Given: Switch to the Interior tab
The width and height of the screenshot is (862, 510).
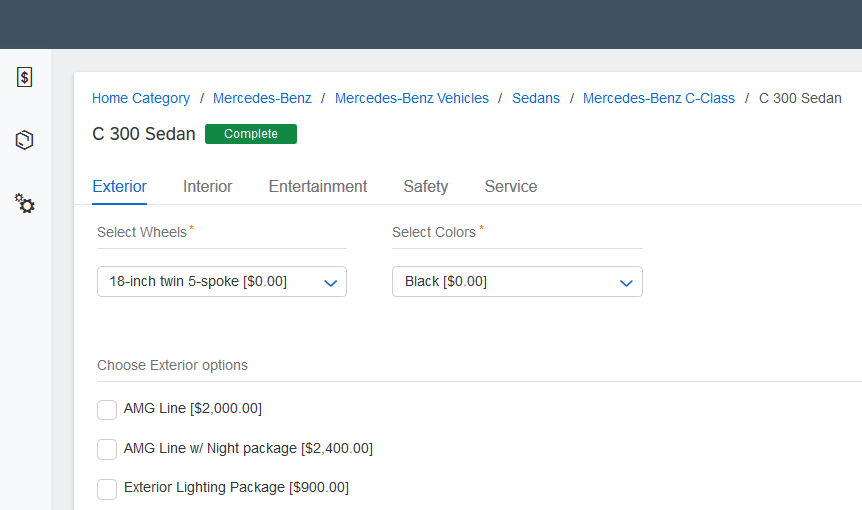Looking at the screenshot, I should 207,187.
